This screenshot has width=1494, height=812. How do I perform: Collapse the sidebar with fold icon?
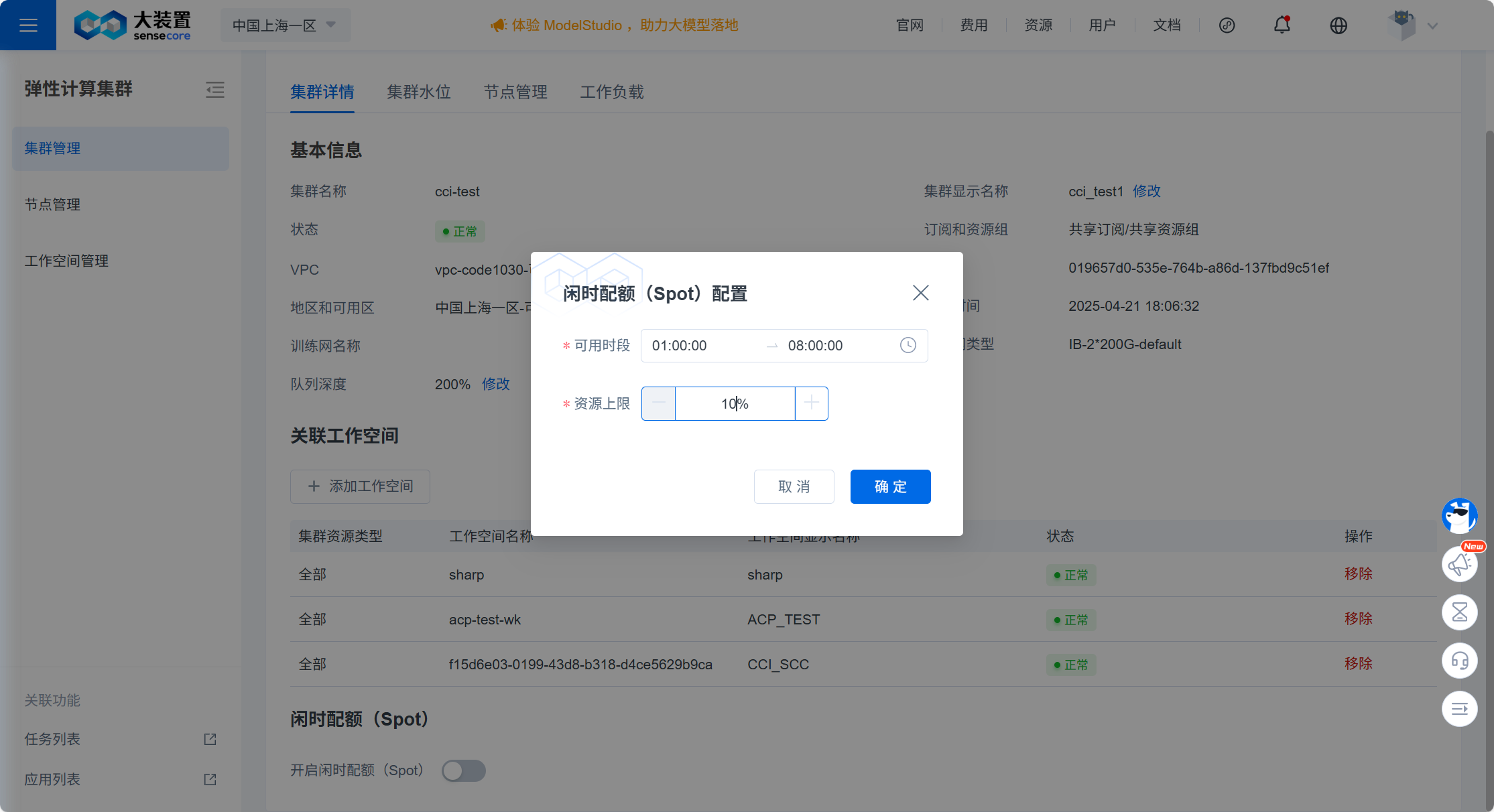tap(214, 90)
